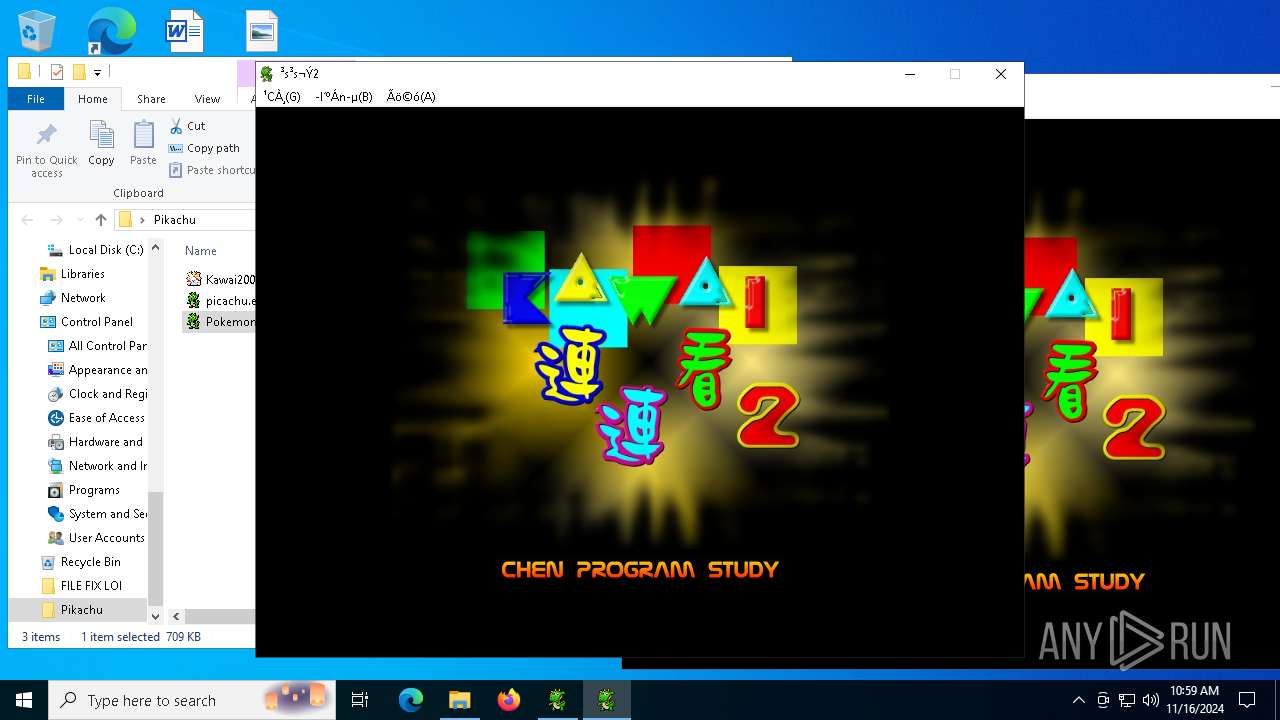Viewport: 1280px width, 720px height.
Task: Click the Properties quick access toolbar icon
Action: [x=57, y=72]
